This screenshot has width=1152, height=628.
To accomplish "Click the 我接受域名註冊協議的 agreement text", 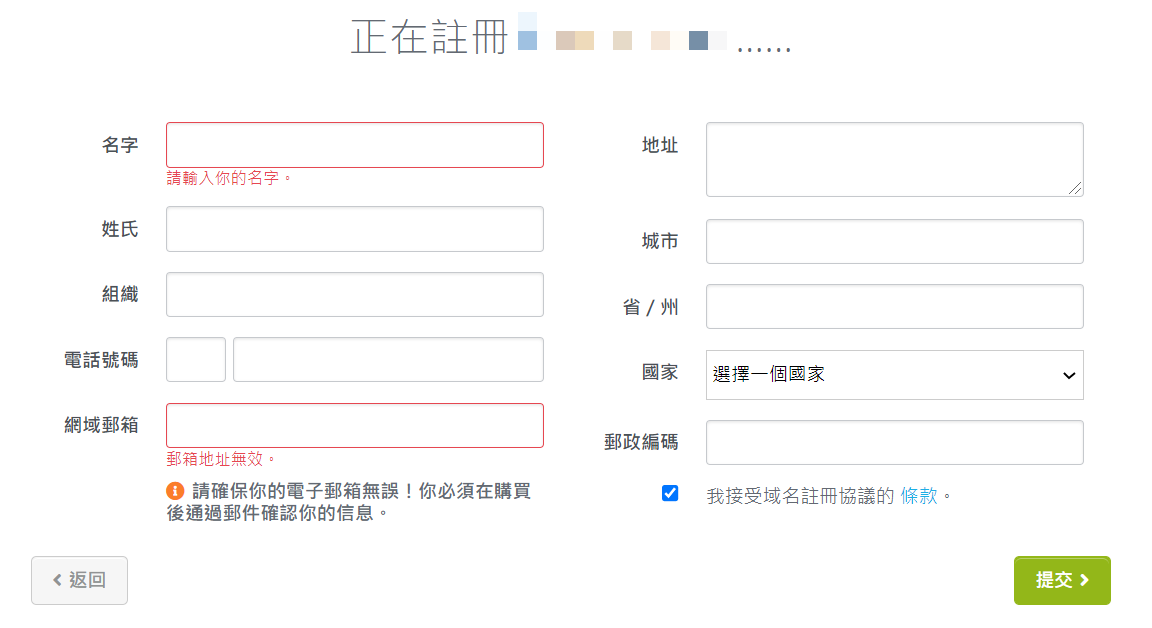I will click(800, 496).
